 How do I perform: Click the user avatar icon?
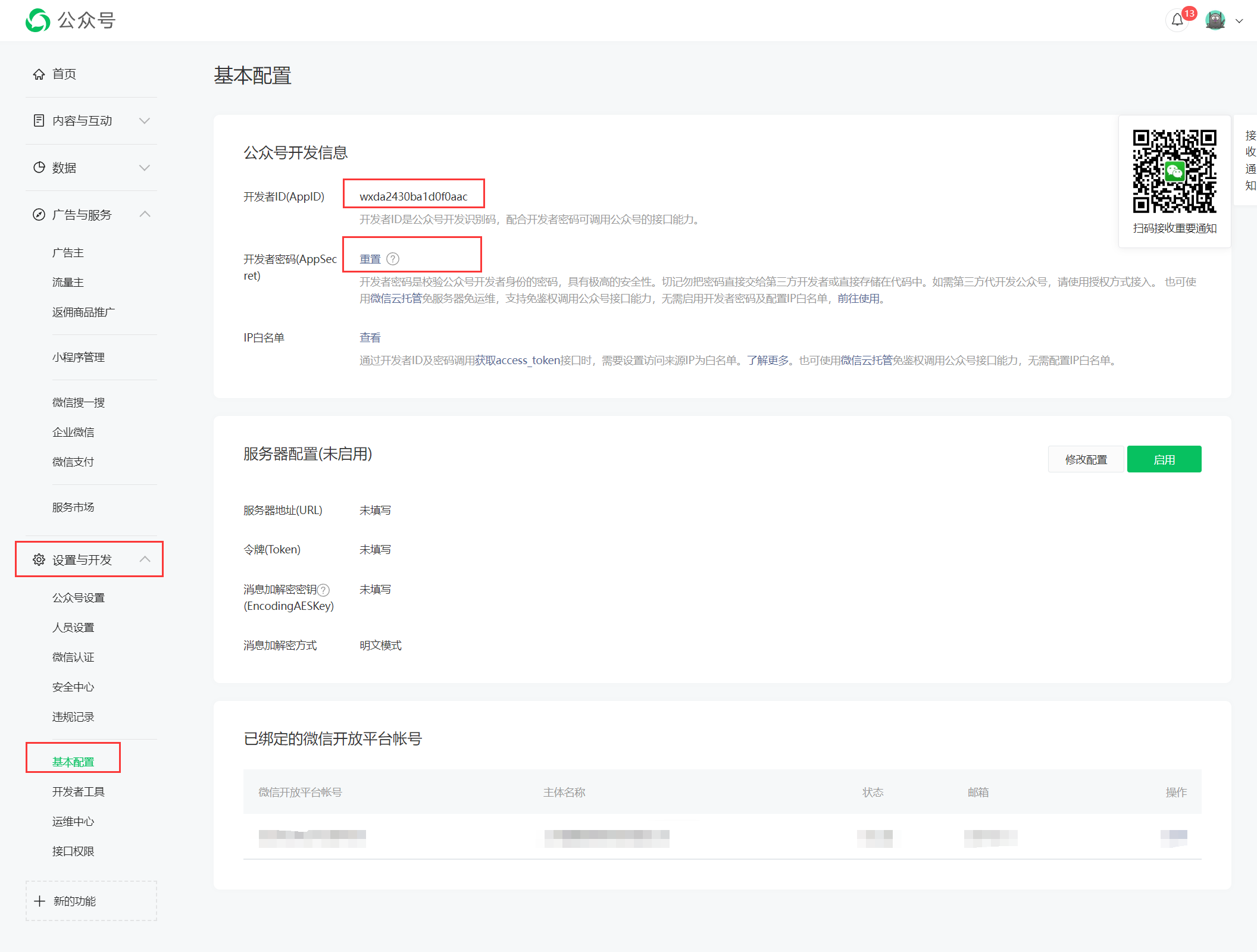[x=1215, y=20]
